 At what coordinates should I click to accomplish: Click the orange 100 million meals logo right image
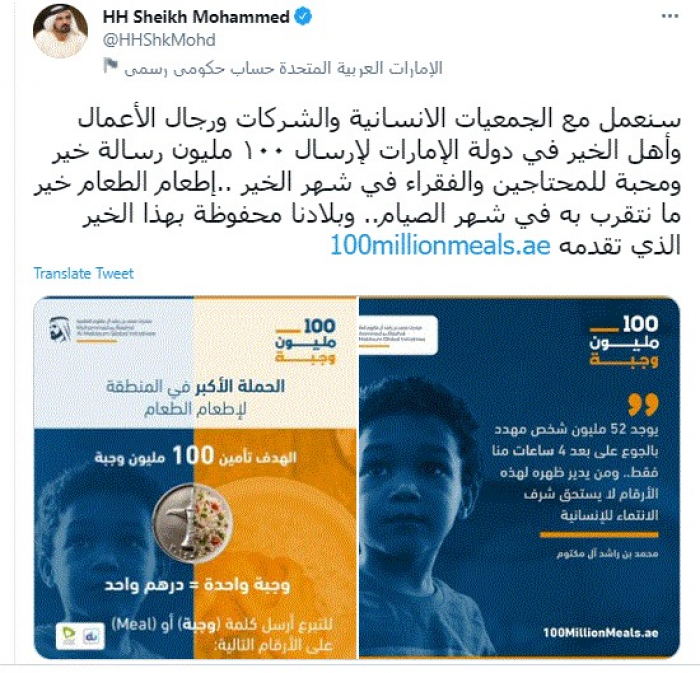coord(624,341)
